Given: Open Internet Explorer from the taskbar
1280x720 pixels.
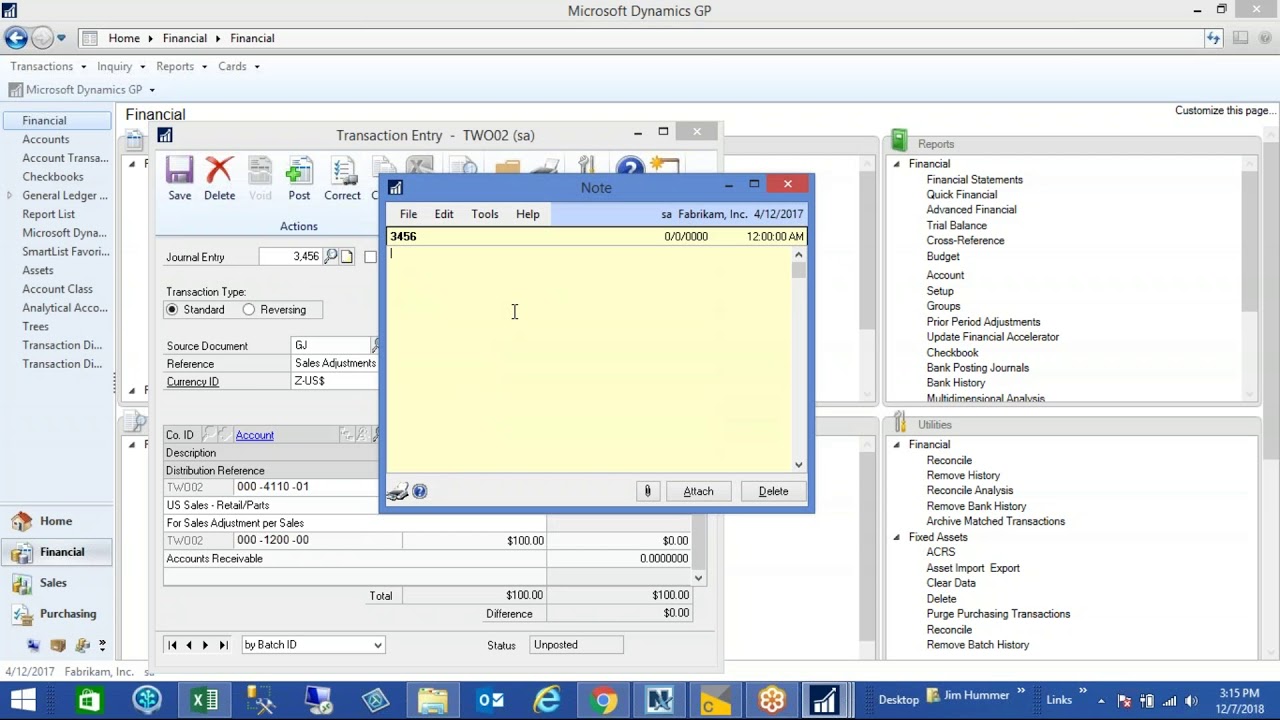Looking at the screenshot, I should tap(547, 700).
